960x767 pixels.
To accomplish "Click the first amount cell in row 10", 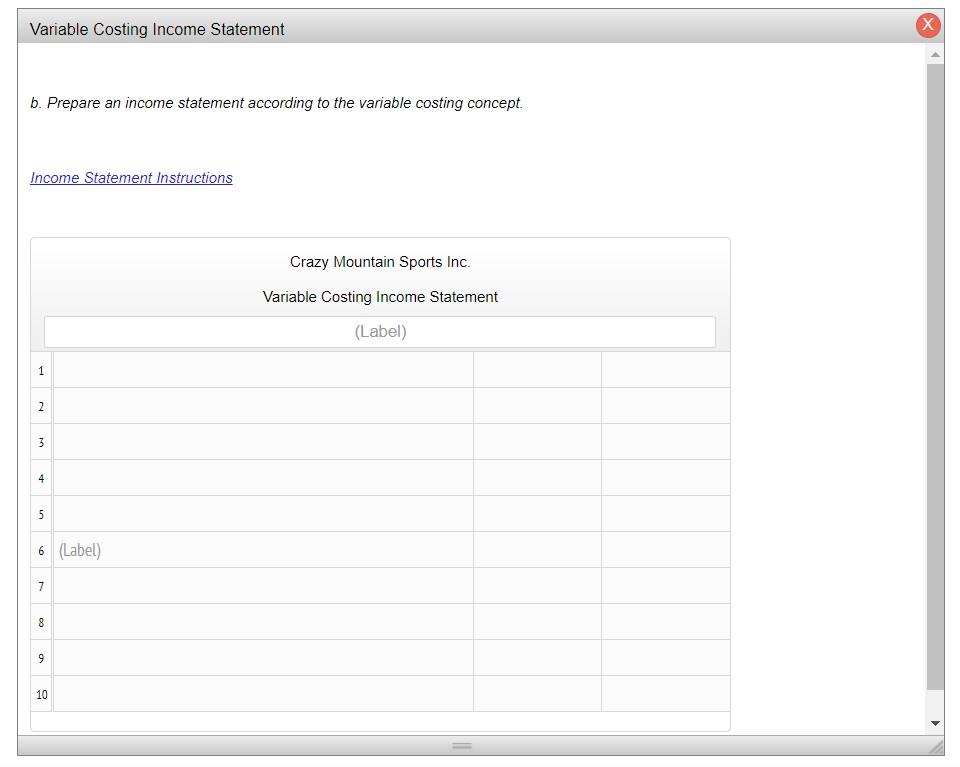I will (x=536, y=693).
